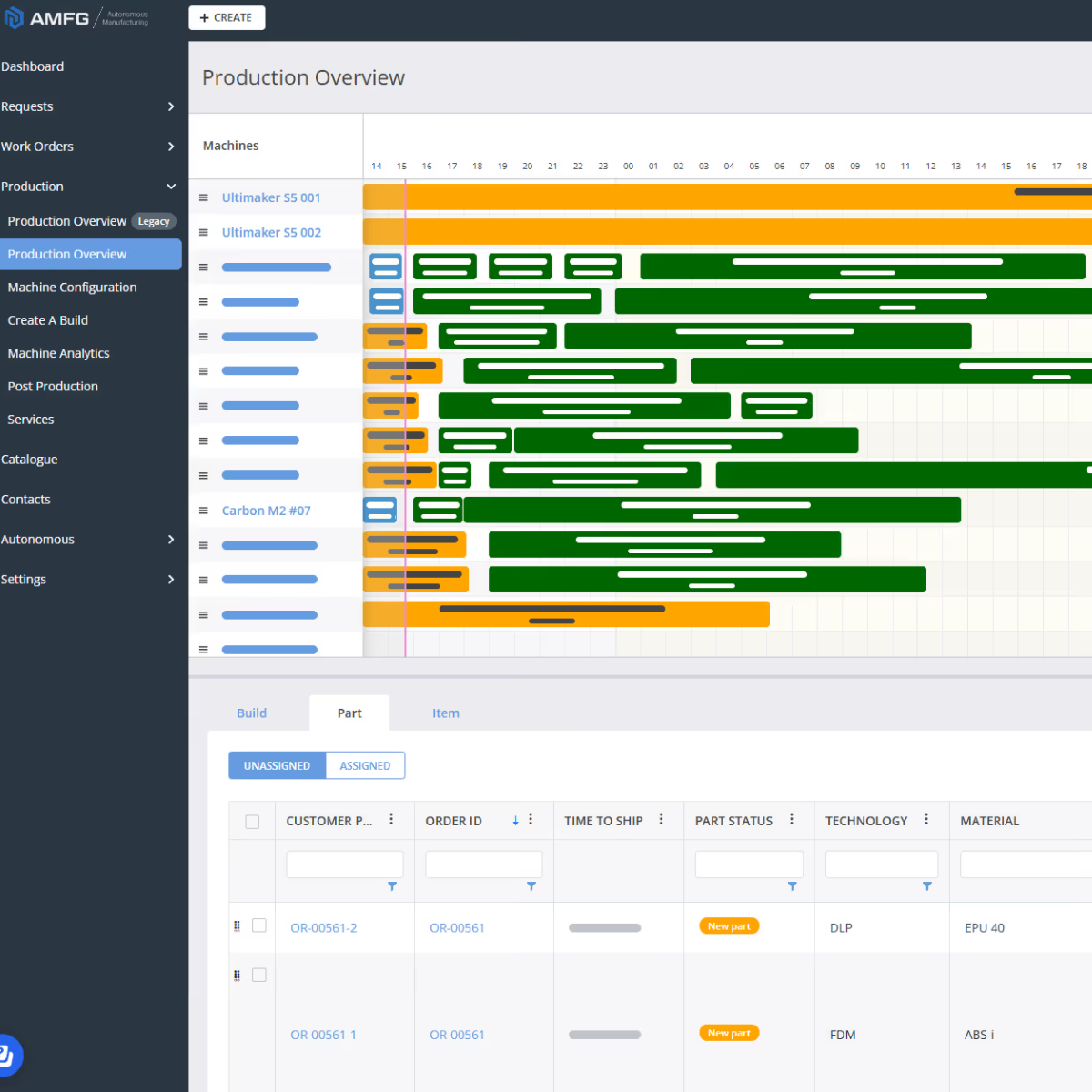
Task: Click the CREATE button
Action: coord(227,18)
